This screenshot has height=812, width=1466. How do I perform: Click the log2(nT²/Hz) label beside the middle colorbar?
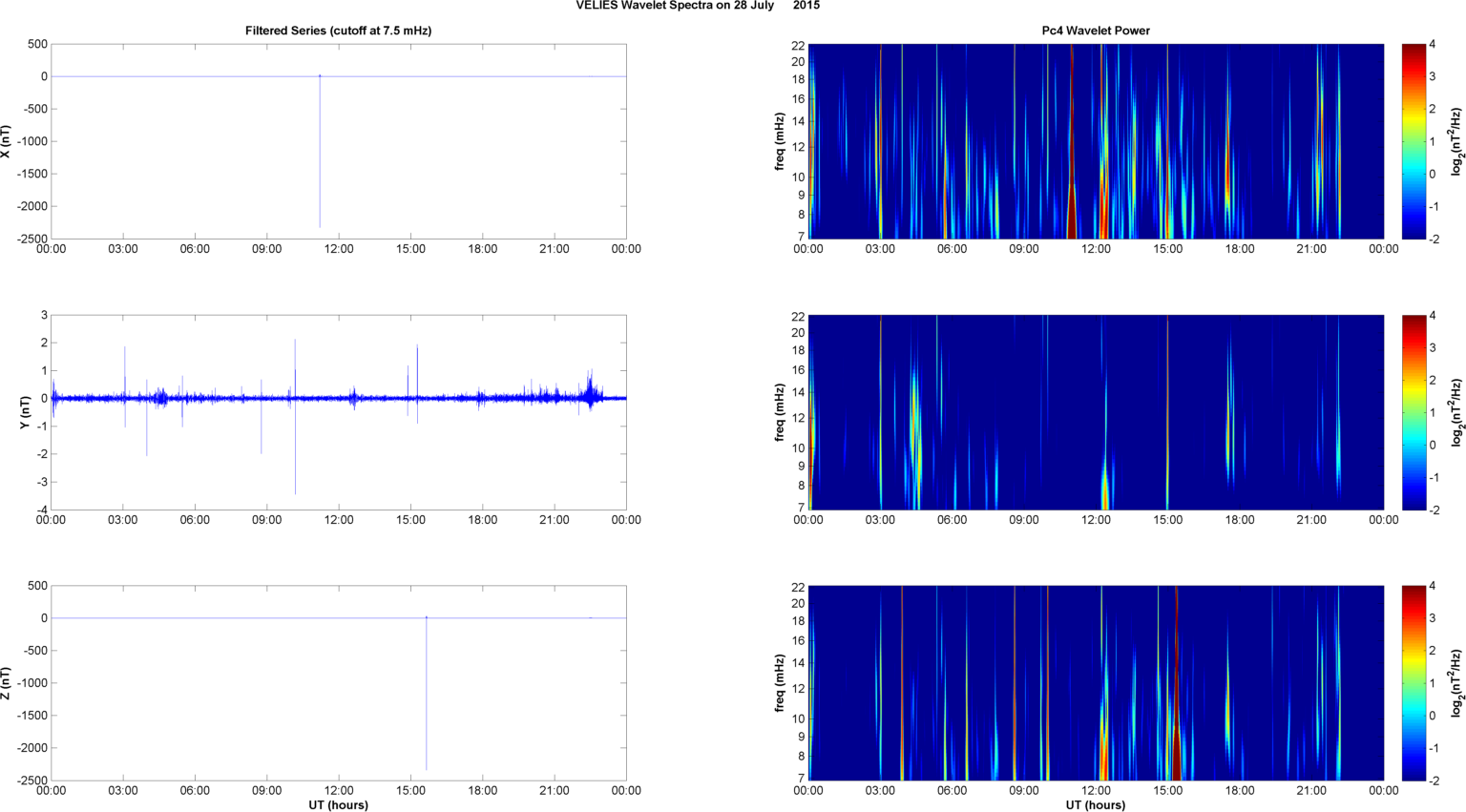click(1456, 412)
